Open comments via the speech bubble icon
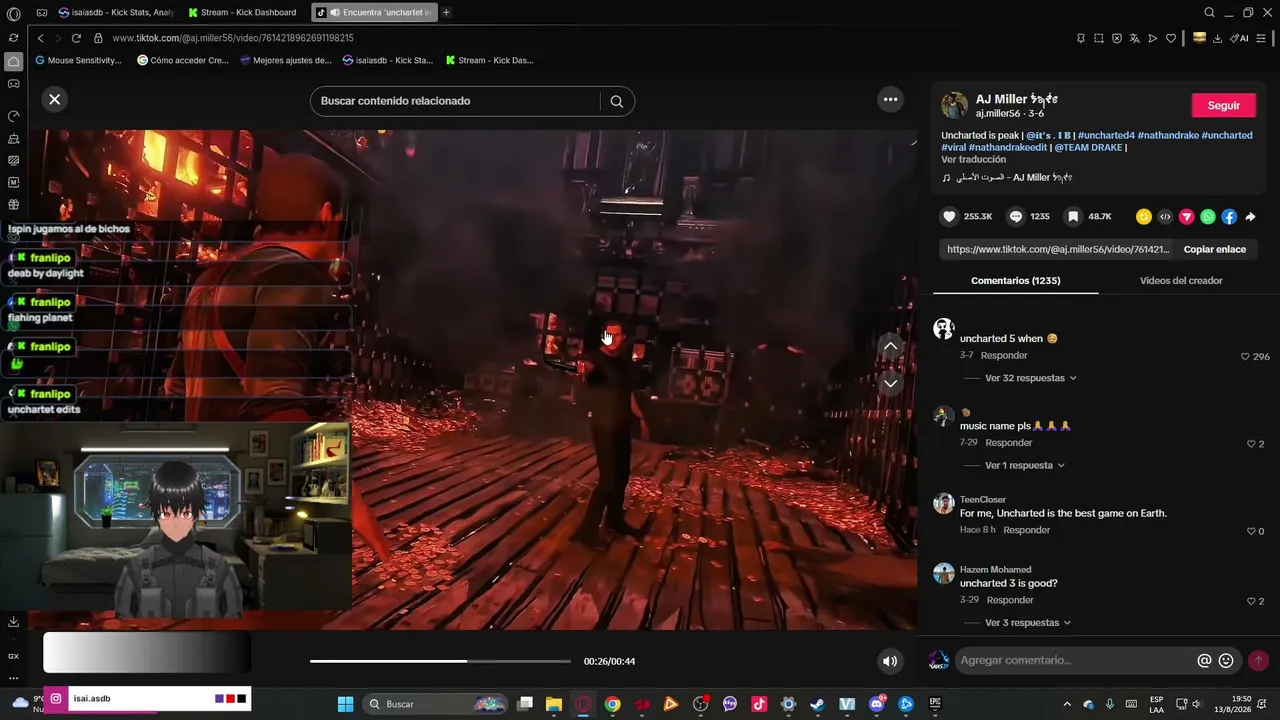 pos(1015,216)
